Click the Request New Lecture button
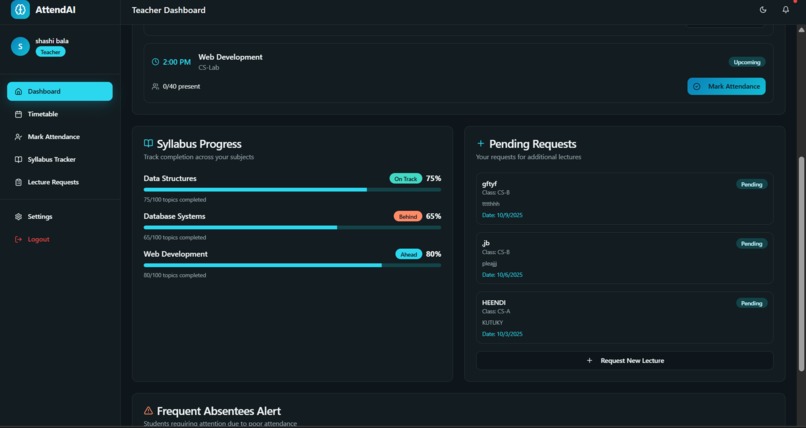 point(625,361)
